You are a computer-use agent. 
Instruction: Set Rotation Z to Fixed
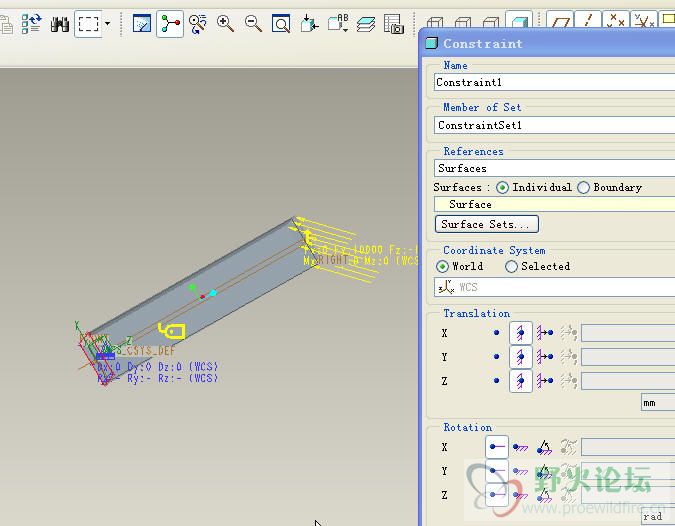coord(520,495)
